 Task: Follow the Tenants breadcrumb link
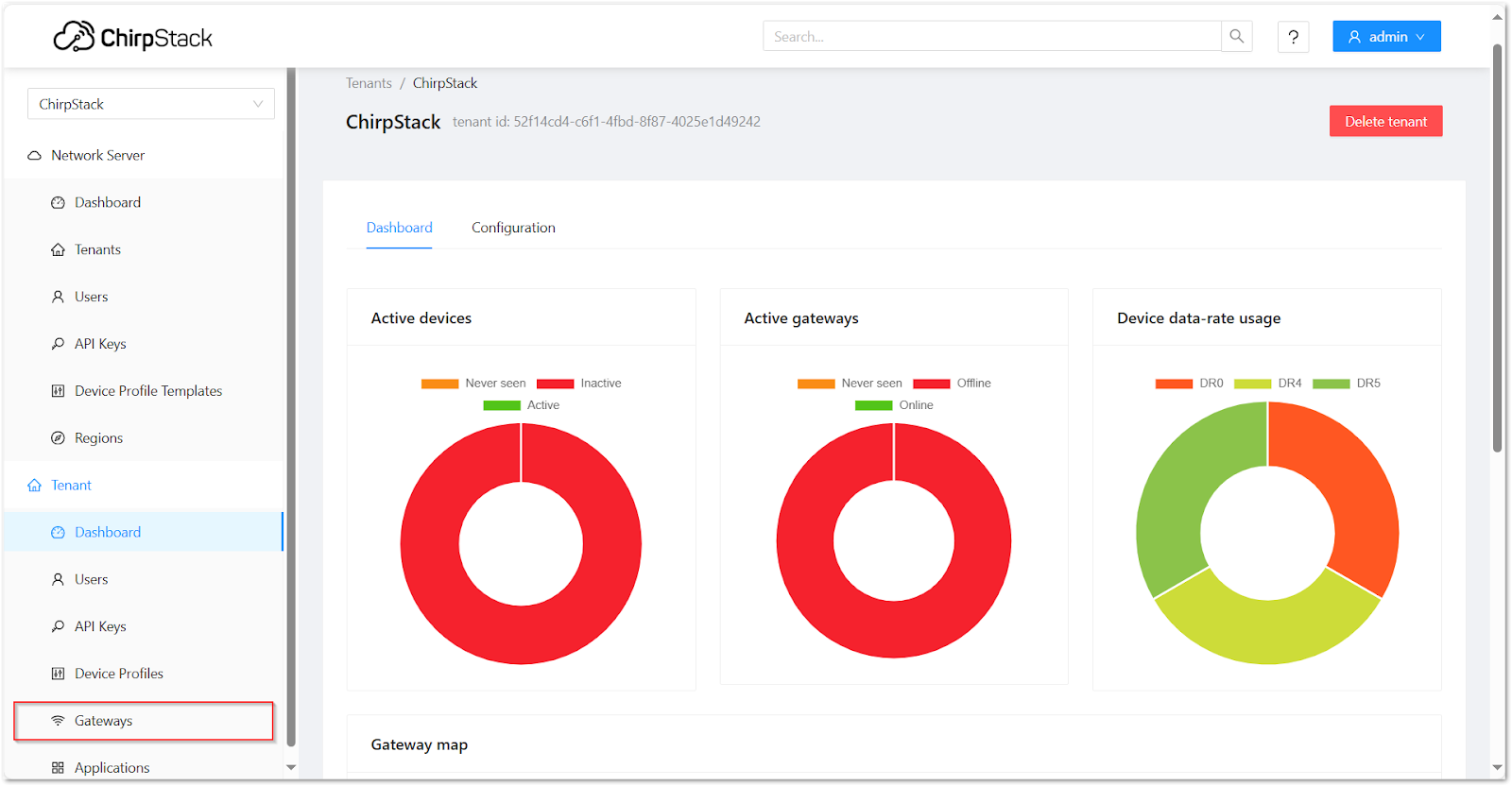click(x=369, y=83)
